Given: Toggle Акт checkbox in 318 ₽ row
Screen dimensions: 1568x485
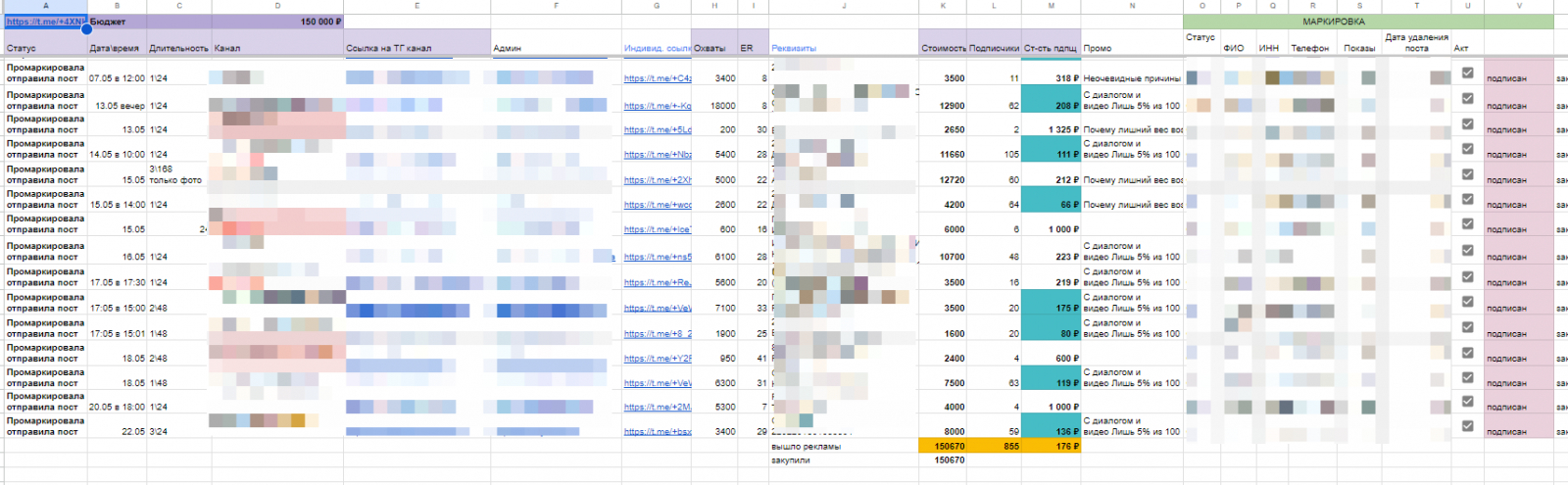Looking at the screenshot, I should click(1467, 73).
